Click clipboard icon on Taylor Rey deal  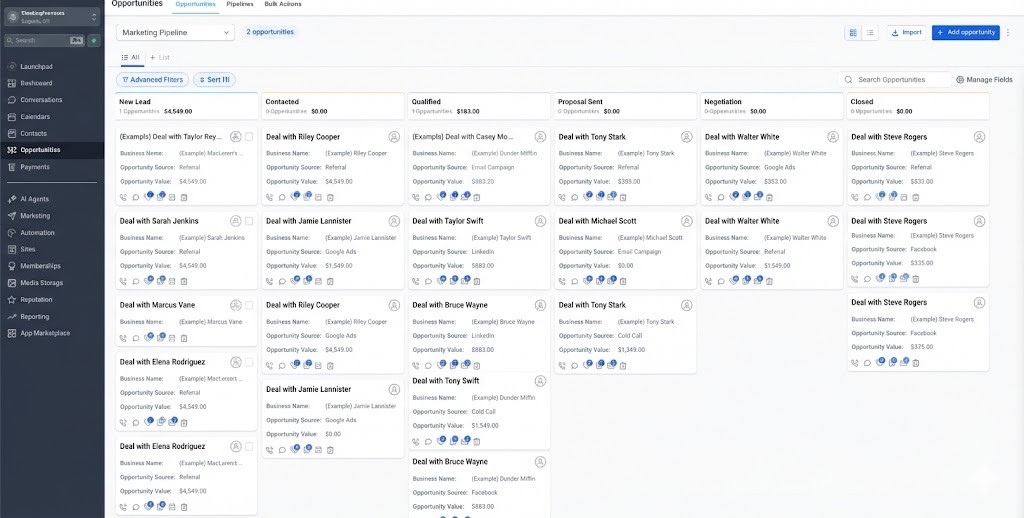tap(184, 197)
